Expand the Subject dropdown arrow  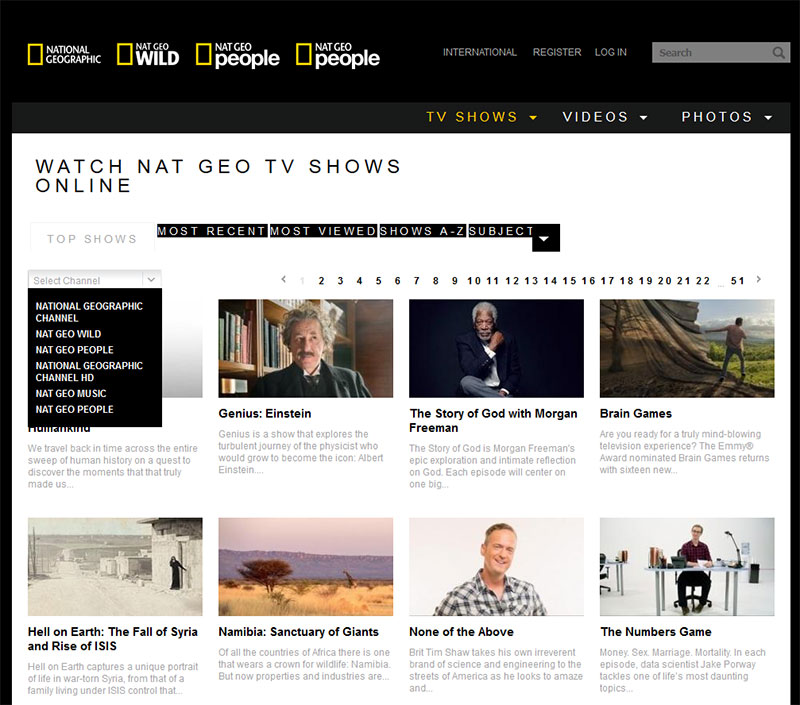(545, 239)
